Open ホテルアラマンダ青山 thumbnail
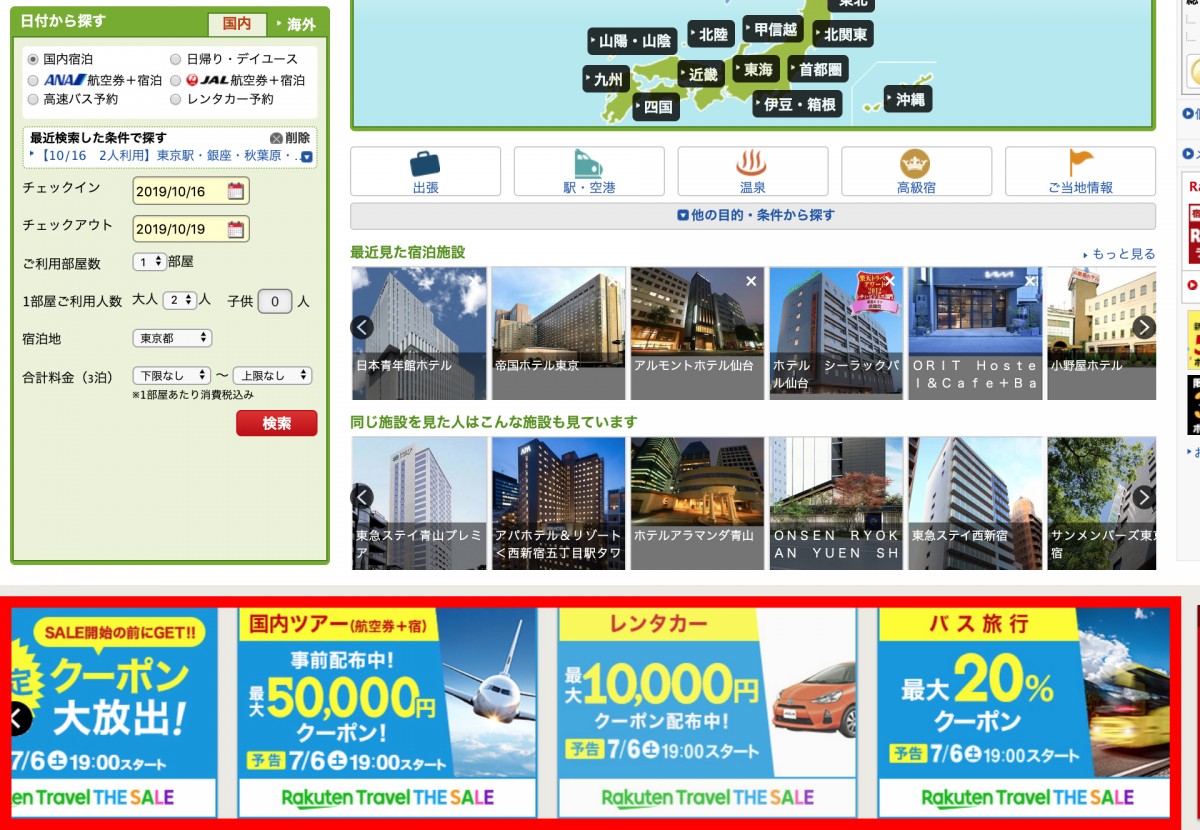The width and height of the screenshot is (1200, 830). pyautogui.click(x=697, y=503)
